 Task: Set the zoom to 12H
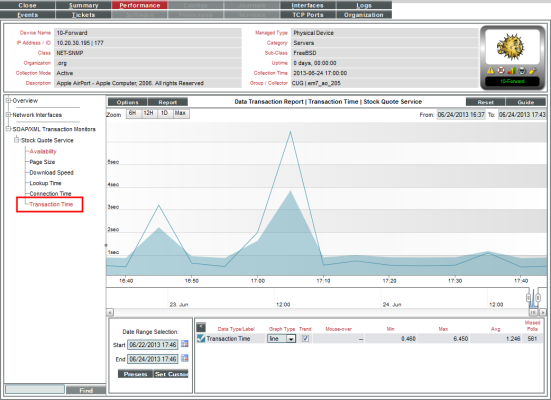click(x=148, y=113)
